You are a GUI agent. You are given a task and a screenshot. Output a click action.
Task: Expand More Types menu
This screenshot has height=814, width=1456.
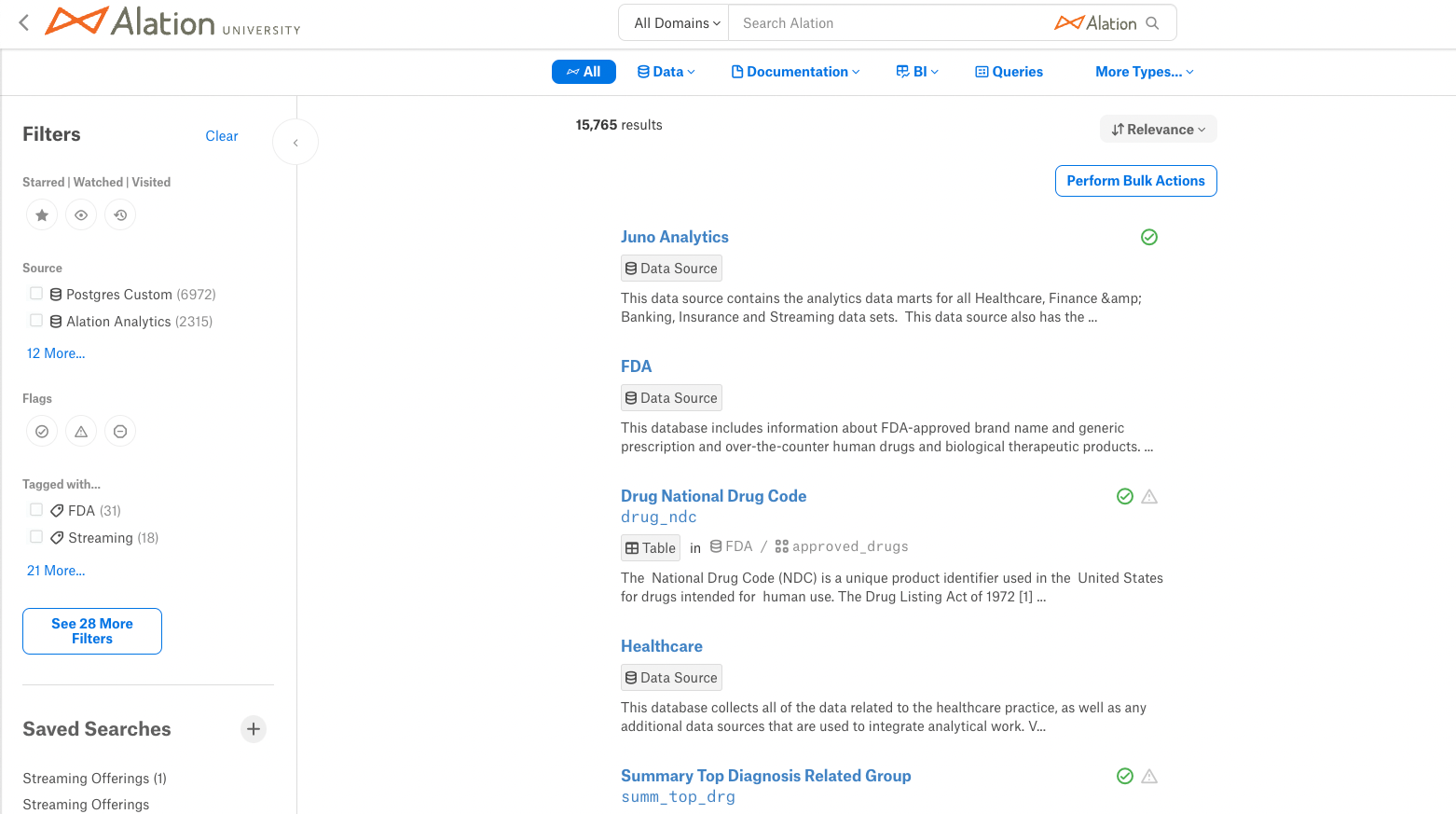click(x=1145, y=72)
